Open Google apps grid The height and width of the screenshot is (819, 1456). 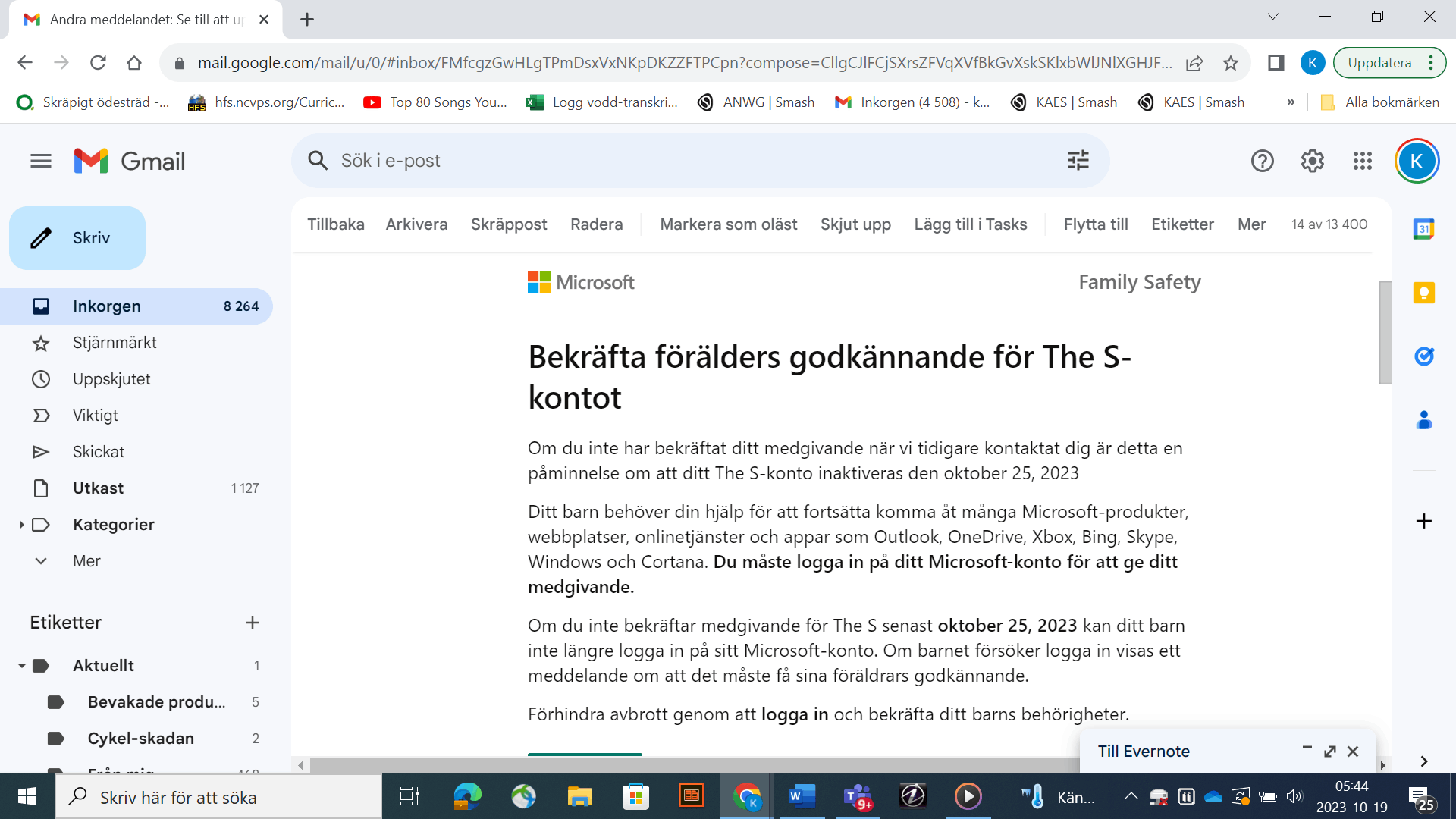click(x=1362, y=161)
